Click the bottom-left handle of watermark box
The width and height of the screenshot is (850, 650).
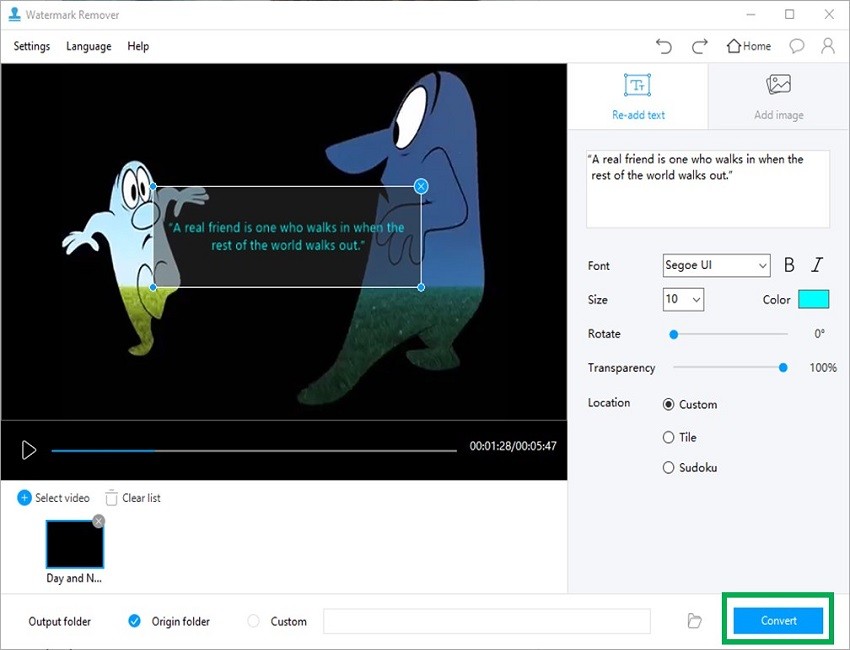[x=153, y=287]
